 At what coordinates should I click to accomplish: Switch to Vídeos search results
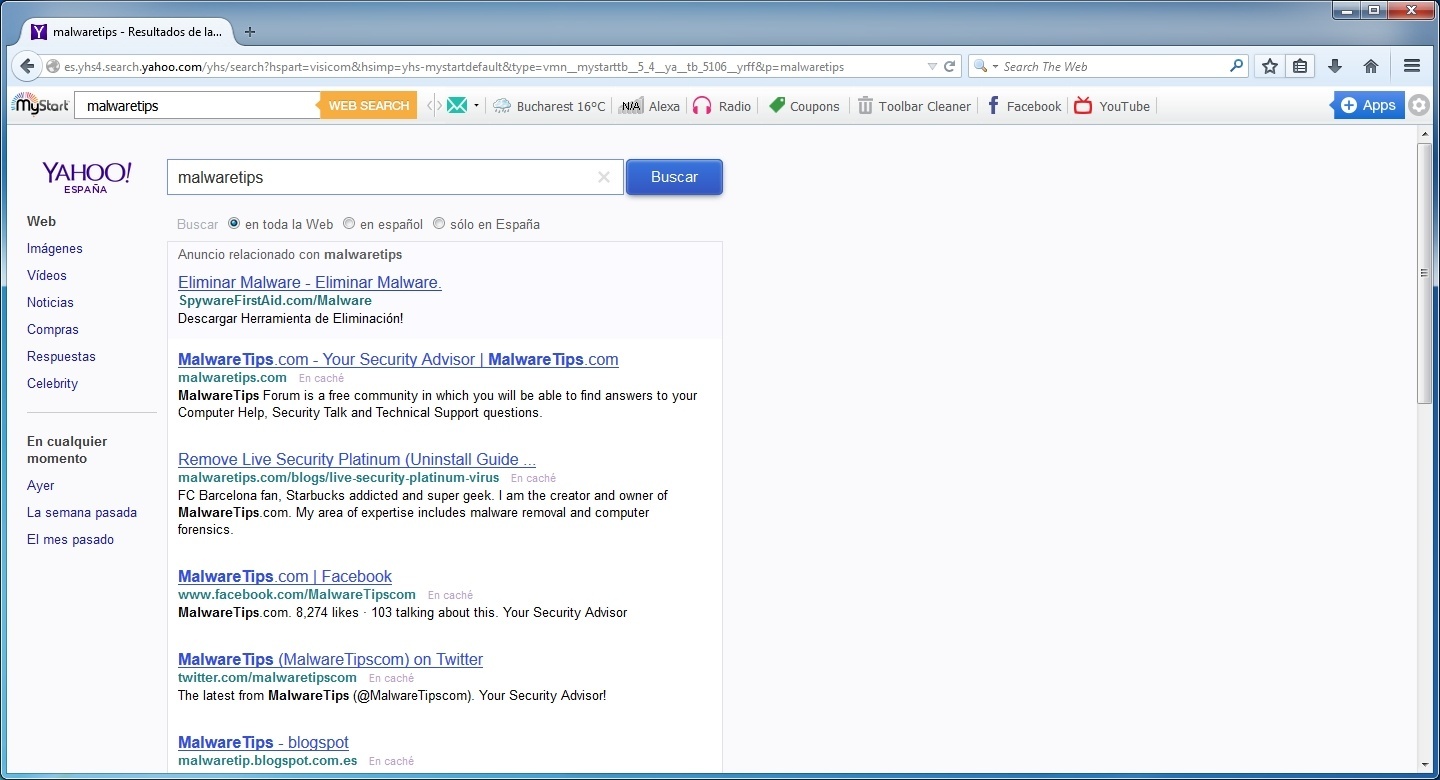47,275
